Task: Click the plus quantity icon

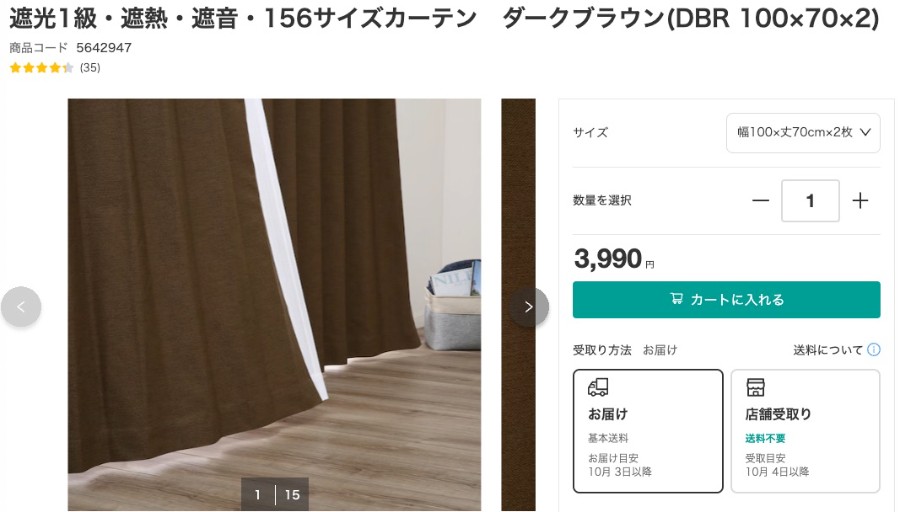Action: [860, 200]
